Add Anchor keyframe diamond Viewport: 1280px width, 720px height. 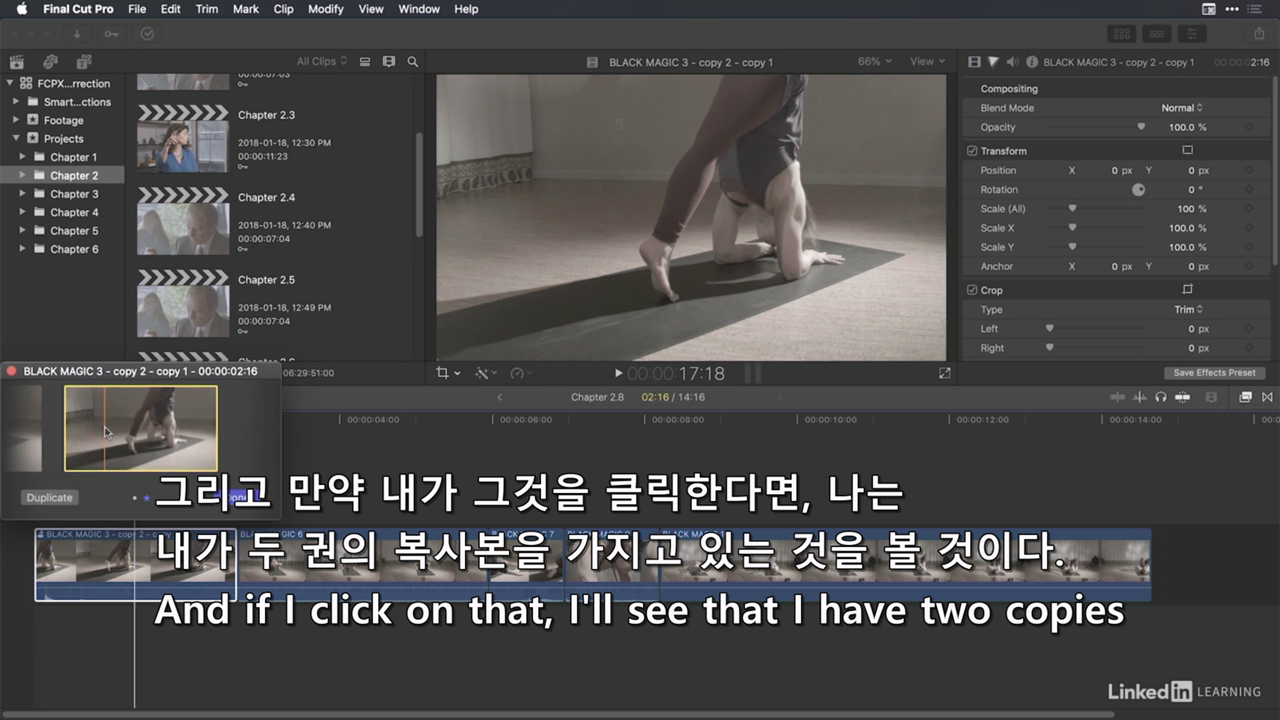click(1249, 267)
